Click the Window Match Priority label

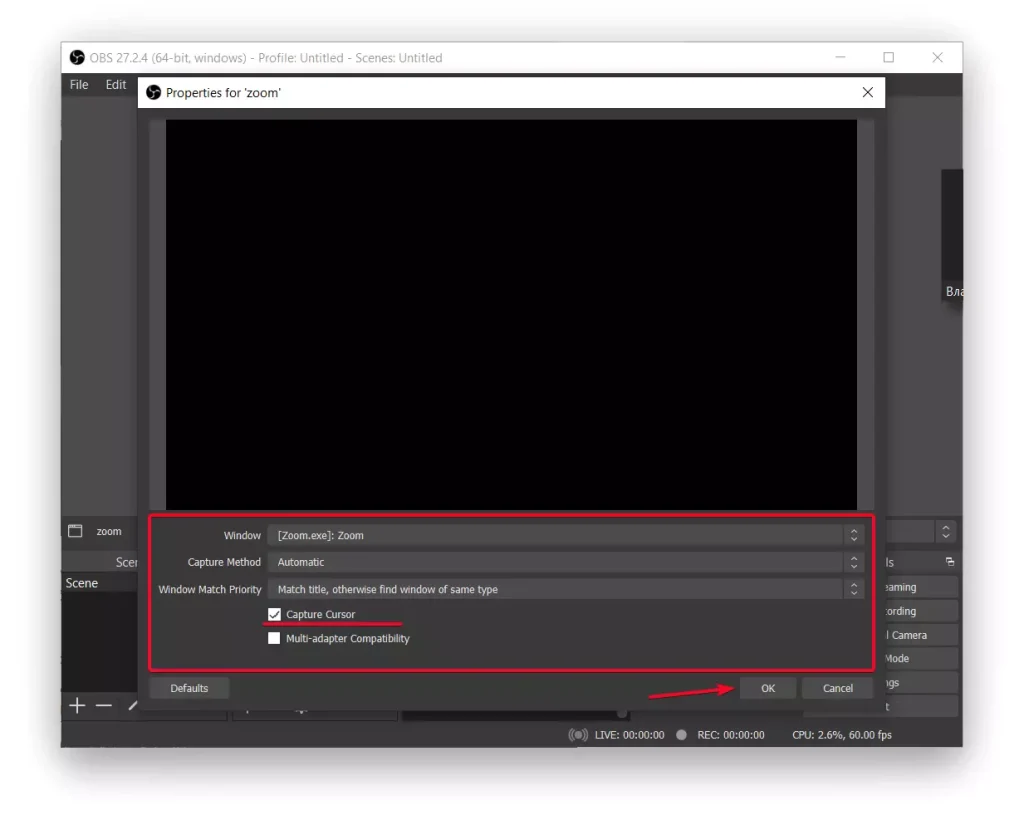pyautogui.click(x=210, y=589)
